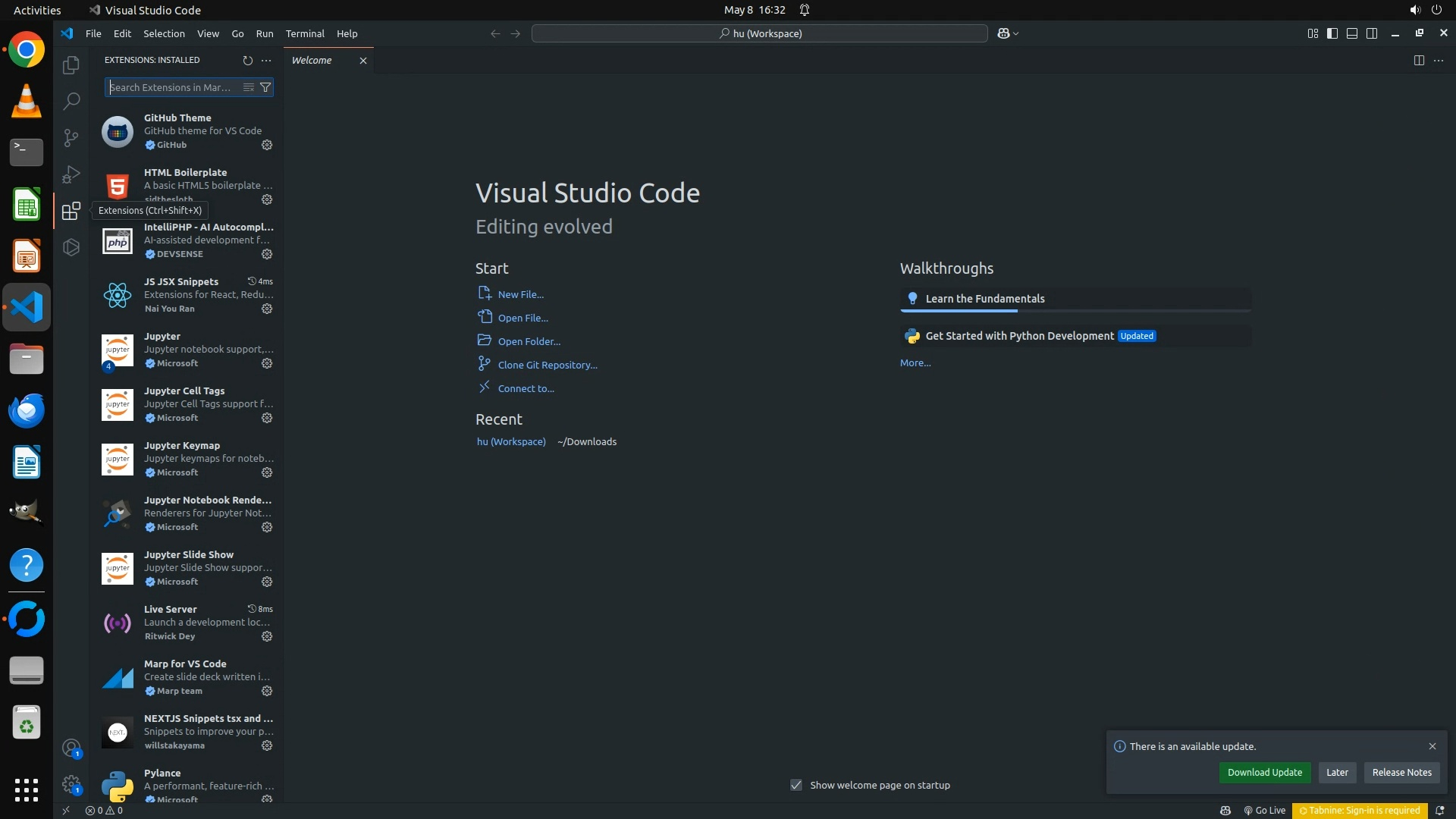Open the Run and Debug view
The height and width of the screenshot is (819, 1456).
coord(71,174)
